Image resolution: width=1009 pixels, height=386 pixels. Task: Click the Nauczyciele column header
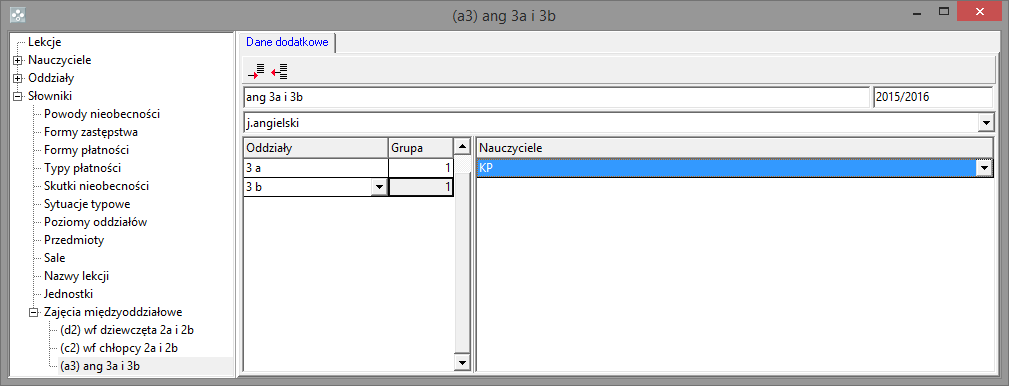pos(734,148)
